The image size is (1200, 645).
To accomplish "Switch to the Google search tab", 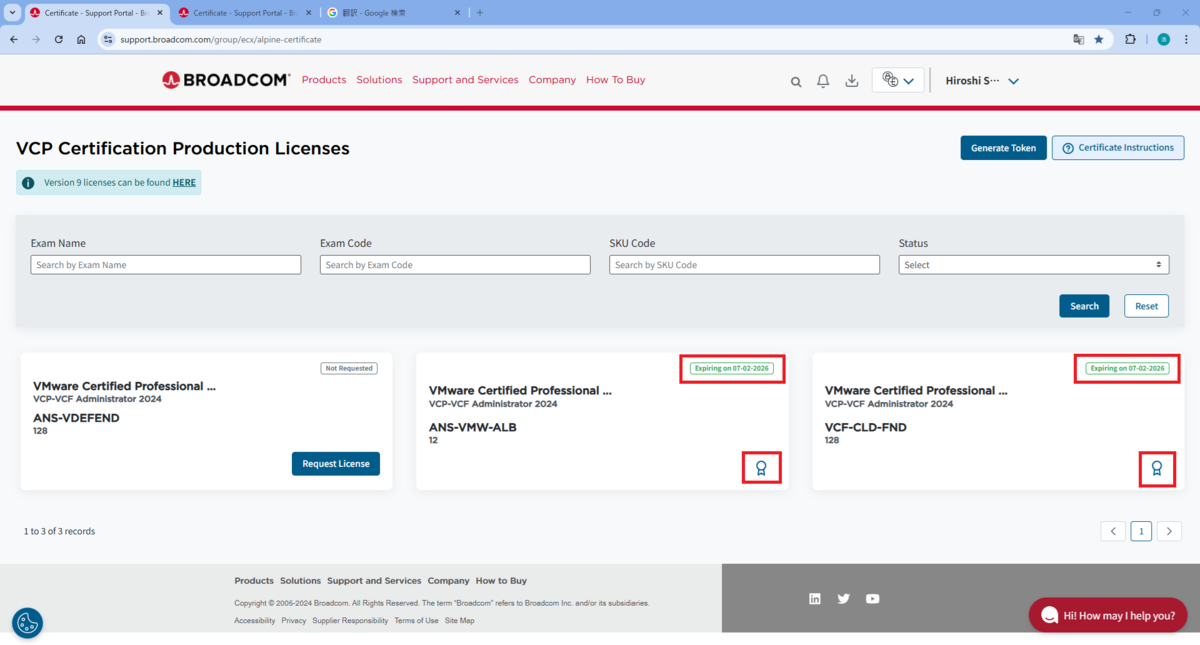I will (395, 13).
